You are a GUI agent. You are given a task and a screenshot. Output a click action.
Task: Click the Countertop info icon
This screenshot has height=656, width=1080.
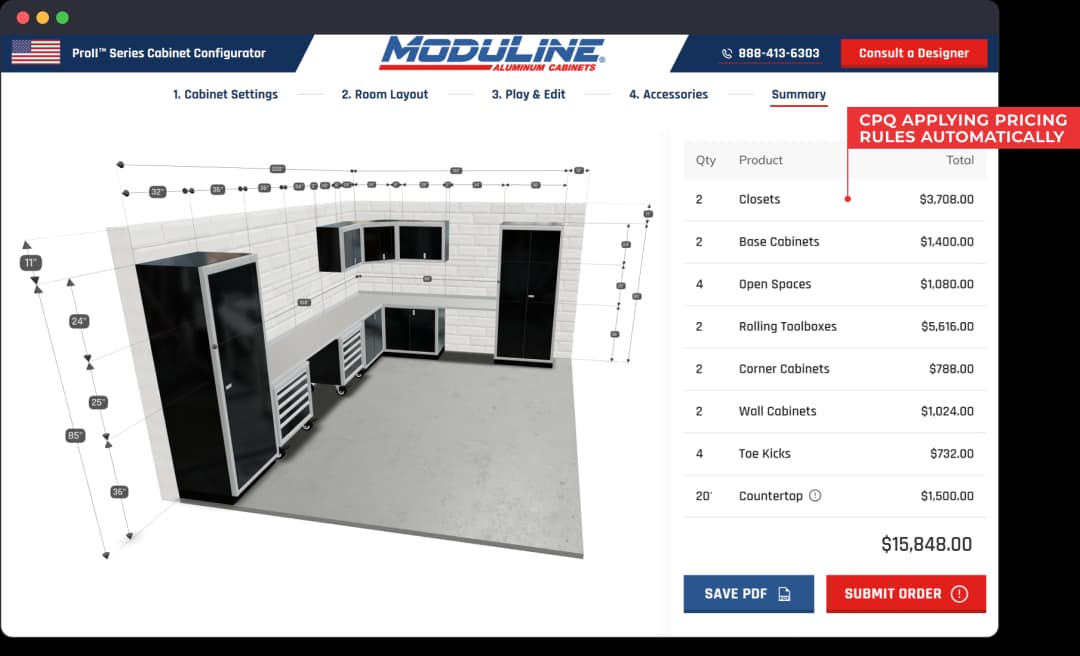pyautogui.click(x=815, y=495)
